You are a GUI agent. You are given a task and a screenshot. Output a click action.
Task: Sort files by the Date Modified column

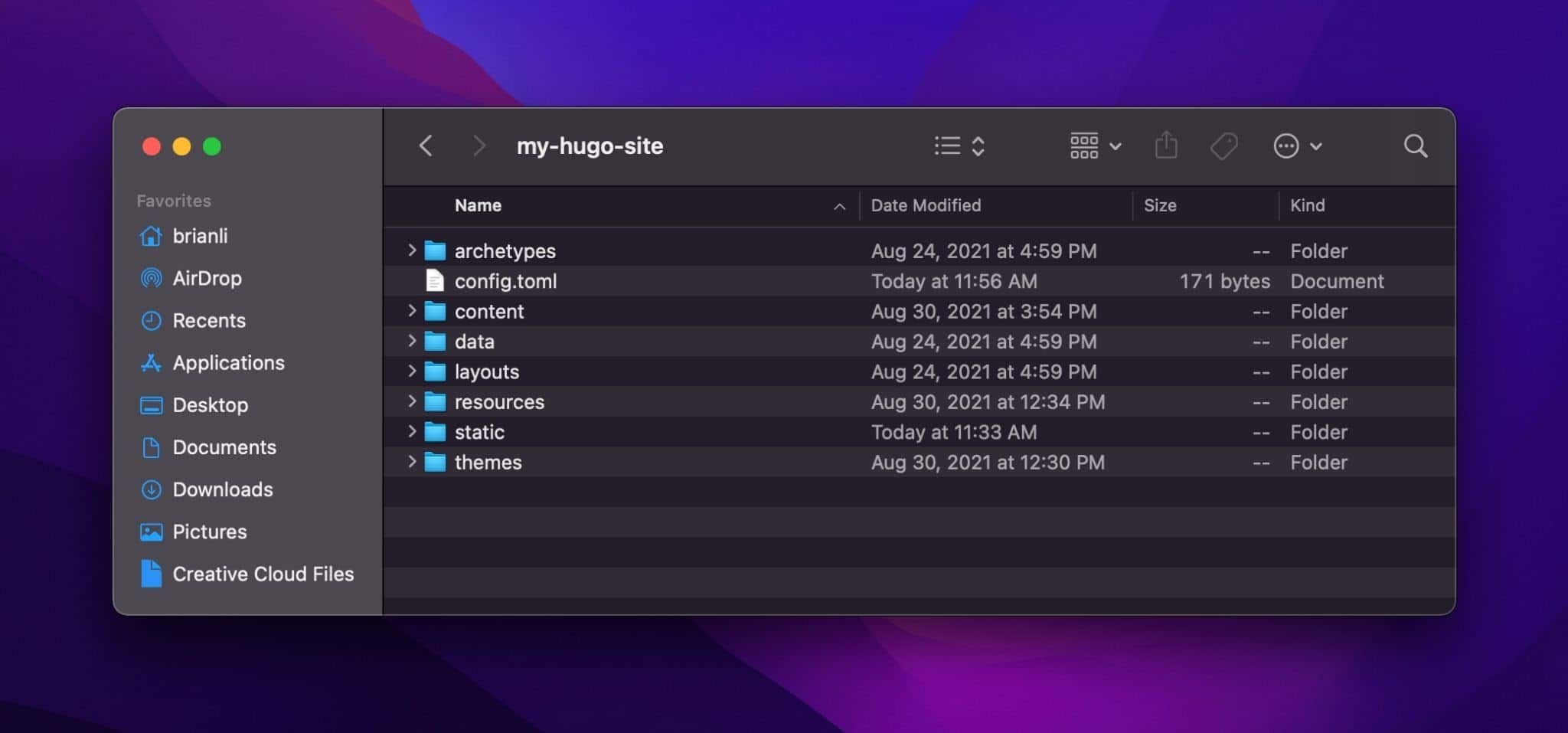(x=926, y=205)
